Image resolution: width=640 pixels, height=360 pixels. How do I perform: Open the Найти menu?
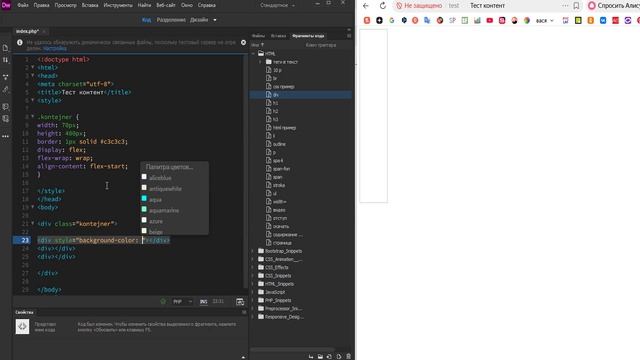click(x=144, y=5)
